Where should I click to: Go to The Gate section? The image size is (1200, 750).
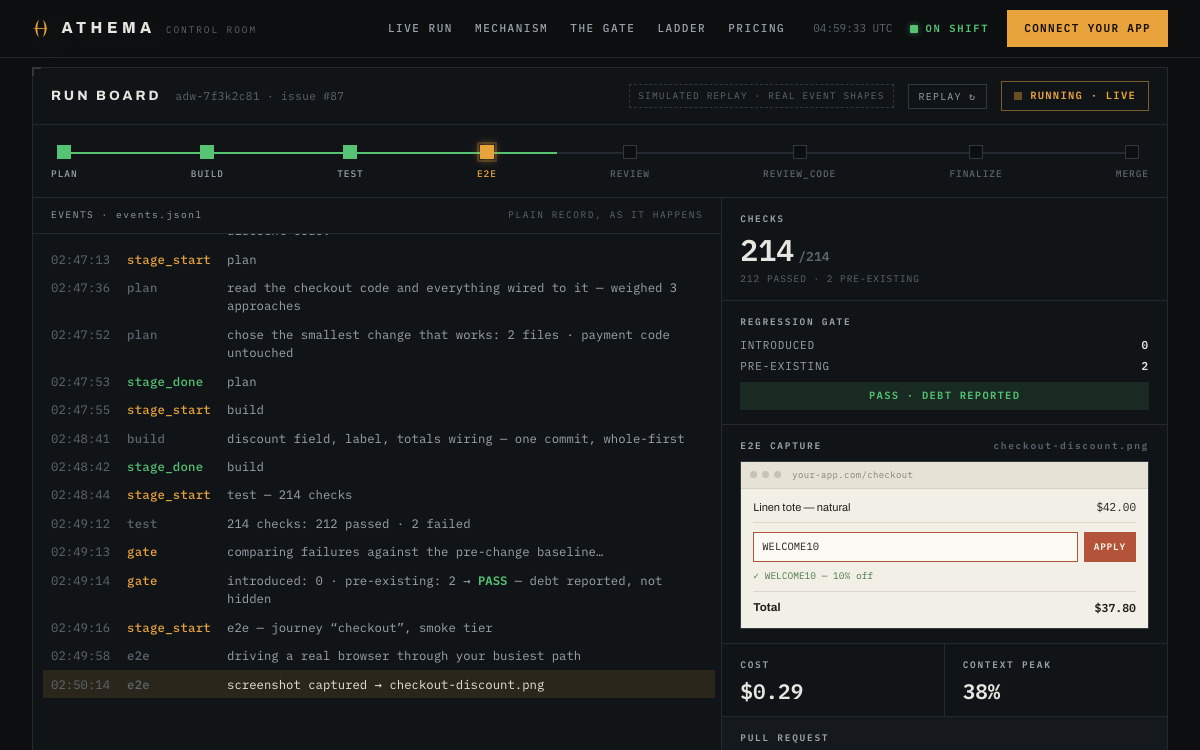click(x=602, y=29)
